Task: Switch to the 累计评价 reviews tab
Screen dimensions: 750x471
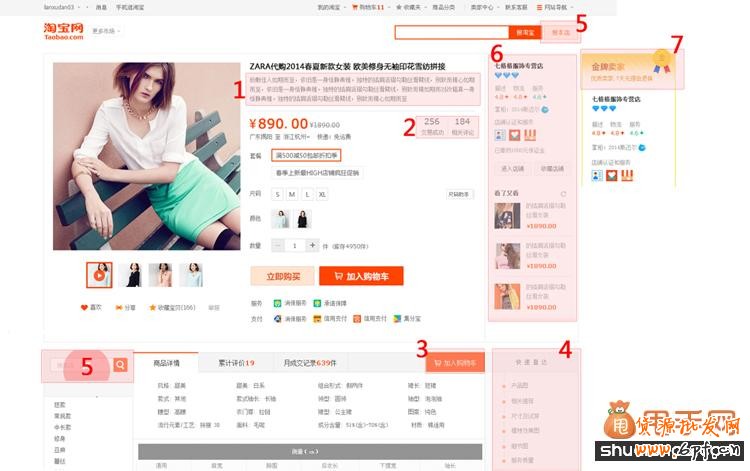Action: [x=236, y=363]
